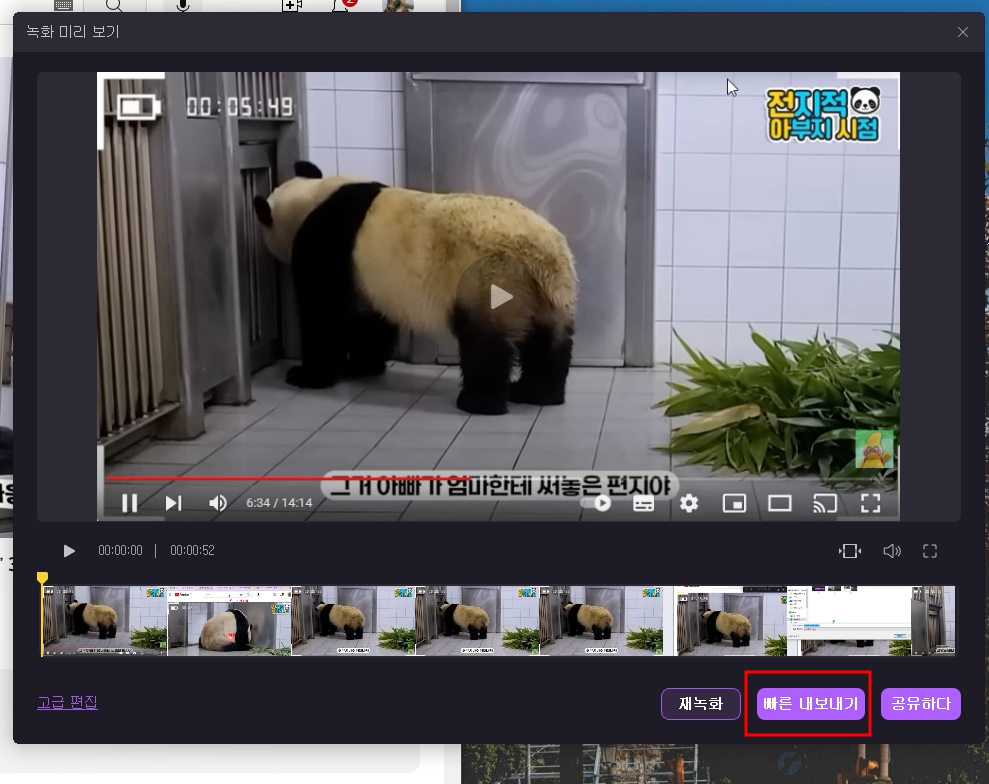Click the theater mode icon in YouTube player
Viewport: 989px width, 784px height.
[x=780, y=503]
